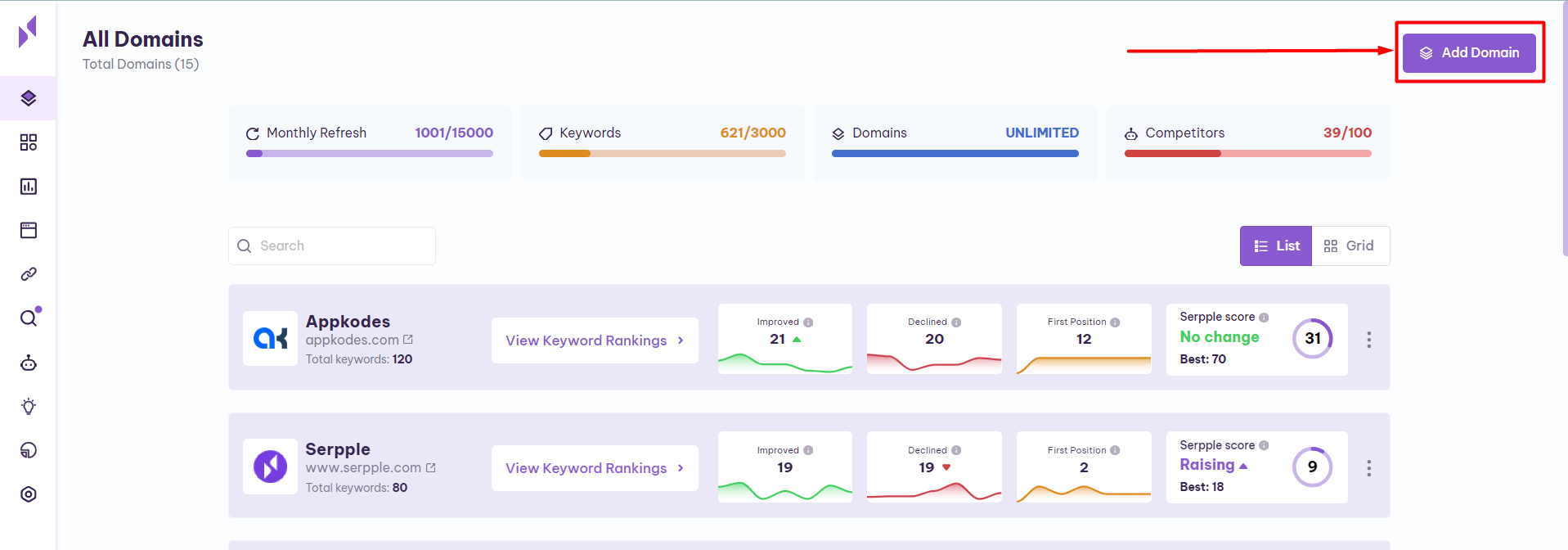The image size is (1568, 550).
Task: Click the "No change" score status
Action: point(1220,337)
